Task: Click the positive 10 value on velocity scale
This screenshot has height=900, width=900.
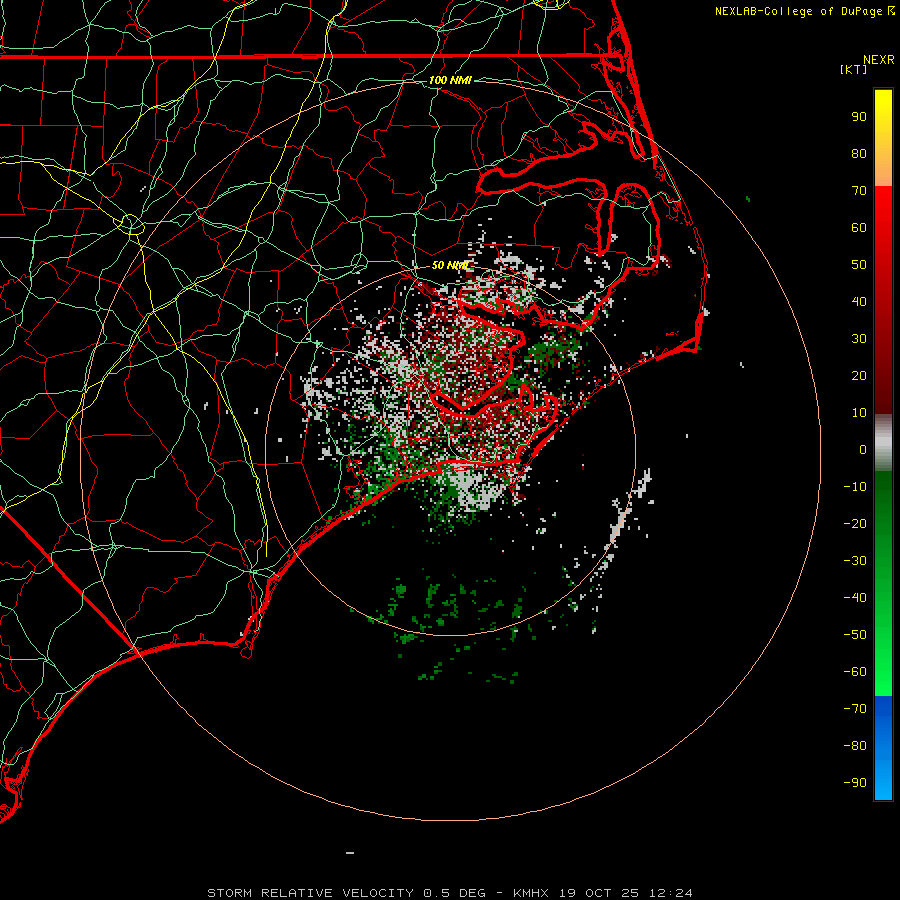Action: tap(859, 413)
